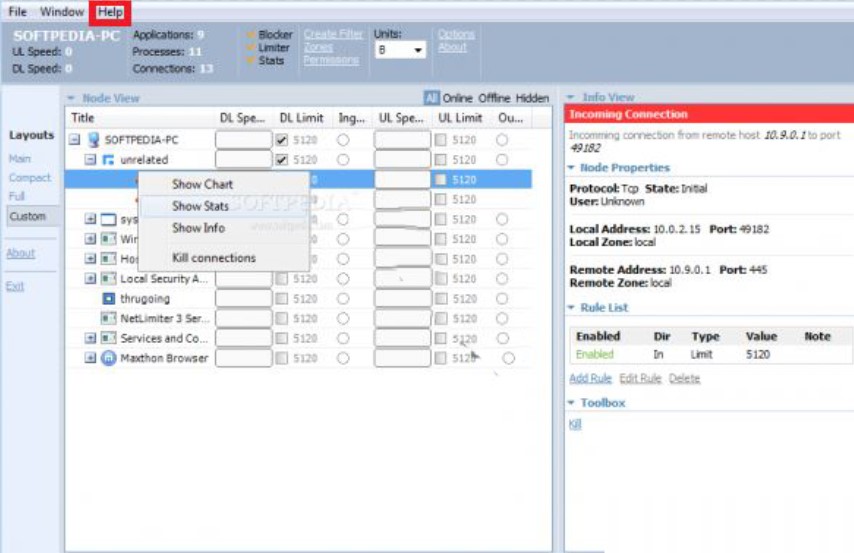The height and width of the screenshot is (553, 854).
Task: Collapse the SOFTPEDIA-PC tree node
Action: click(x=74, y=140)
